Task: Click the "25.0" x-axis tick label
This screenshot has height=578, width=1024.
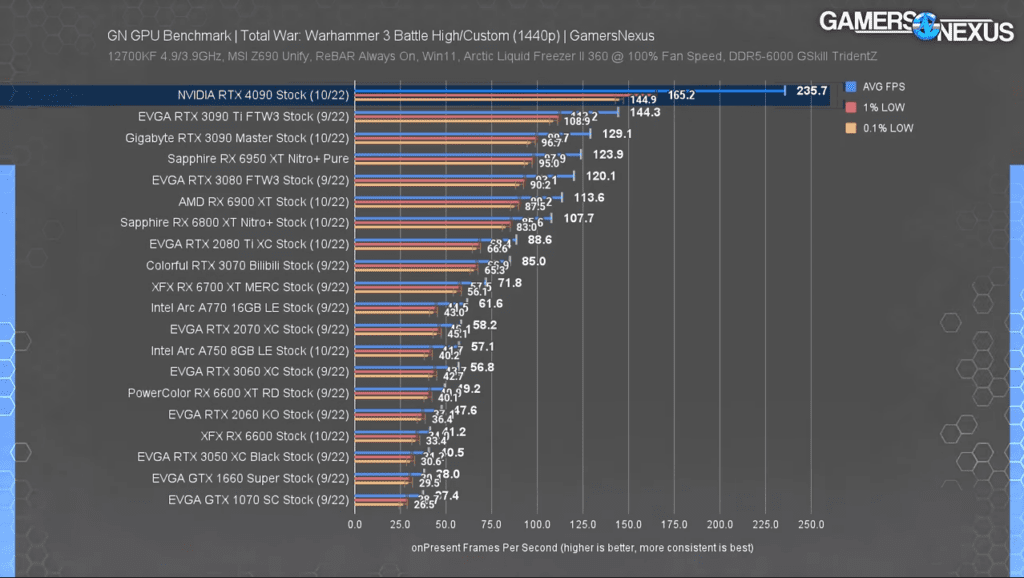Action: coord(400,524)
